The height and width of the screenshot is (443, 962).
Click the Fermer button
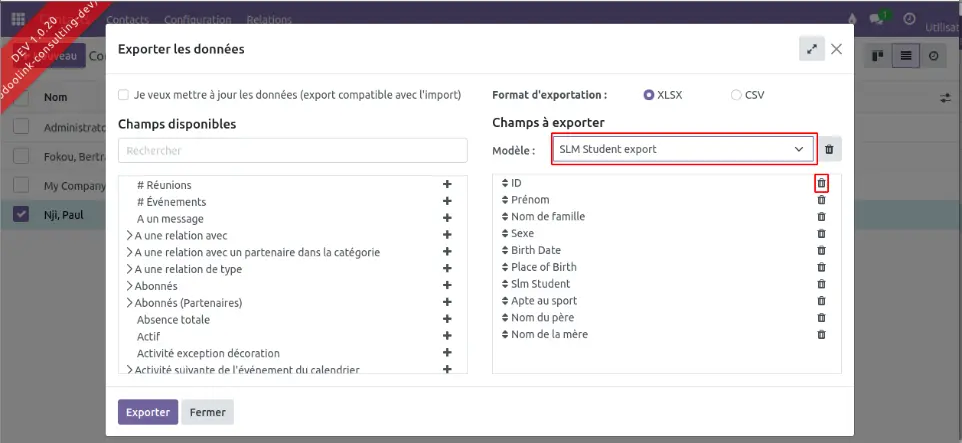pos(207,412)
